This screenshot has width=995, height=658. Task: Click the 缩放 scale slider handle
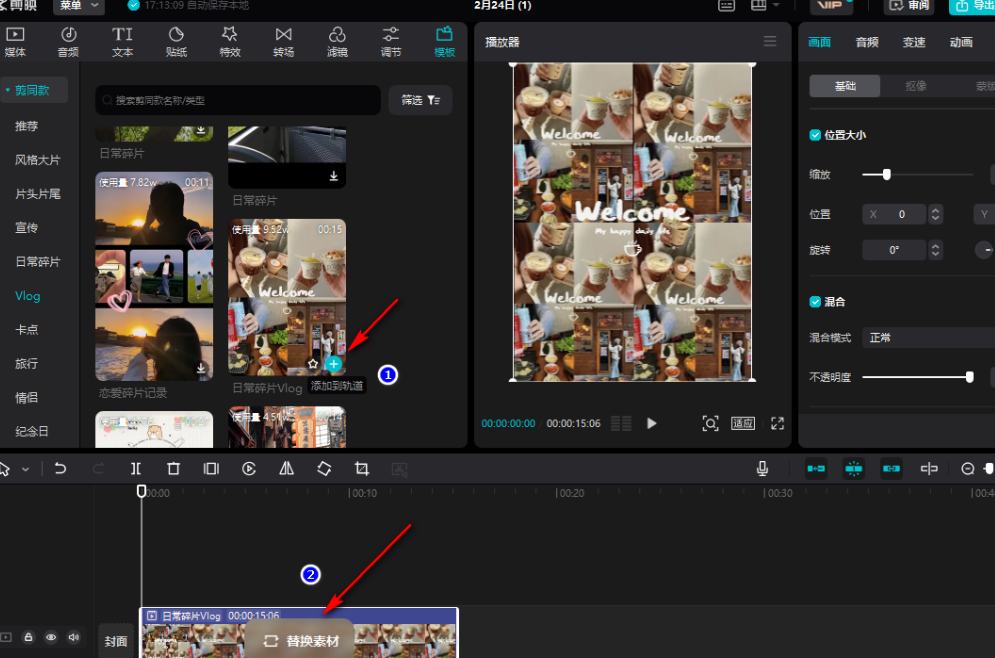click(x=886, y=174)
